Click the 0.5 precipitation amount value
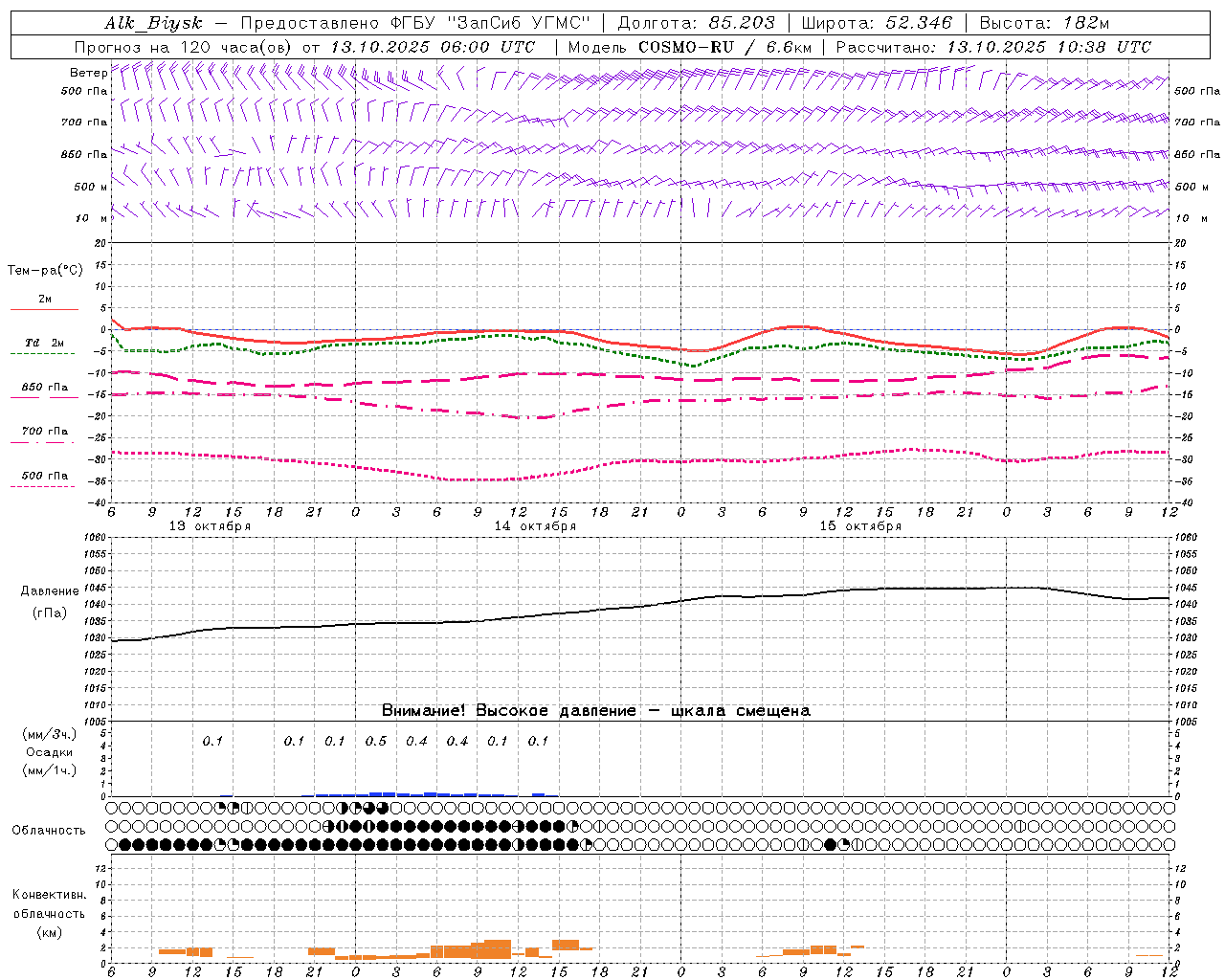Viewport: 1225px width, 980px height. point(376,742)
